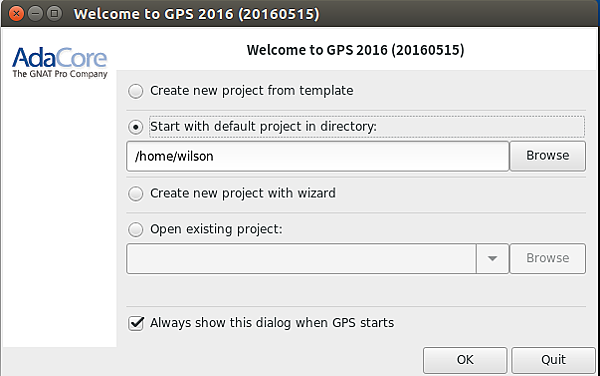Expand the existing project dropdown arrow

[x=492, y=259]
